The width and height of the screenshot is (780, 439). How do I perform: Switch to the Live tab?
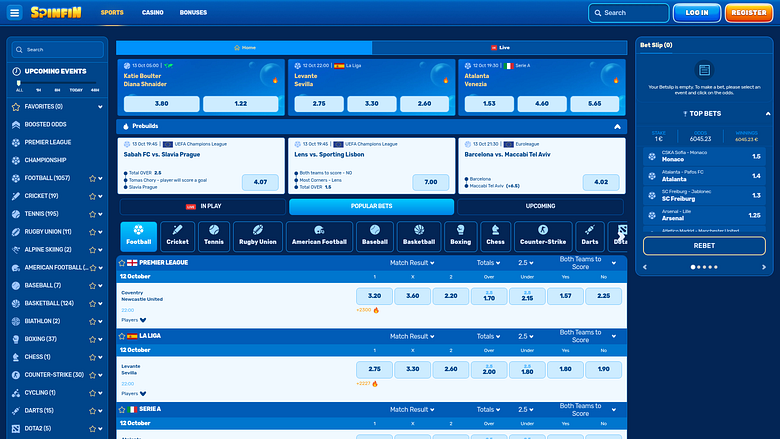coord(499,48)
